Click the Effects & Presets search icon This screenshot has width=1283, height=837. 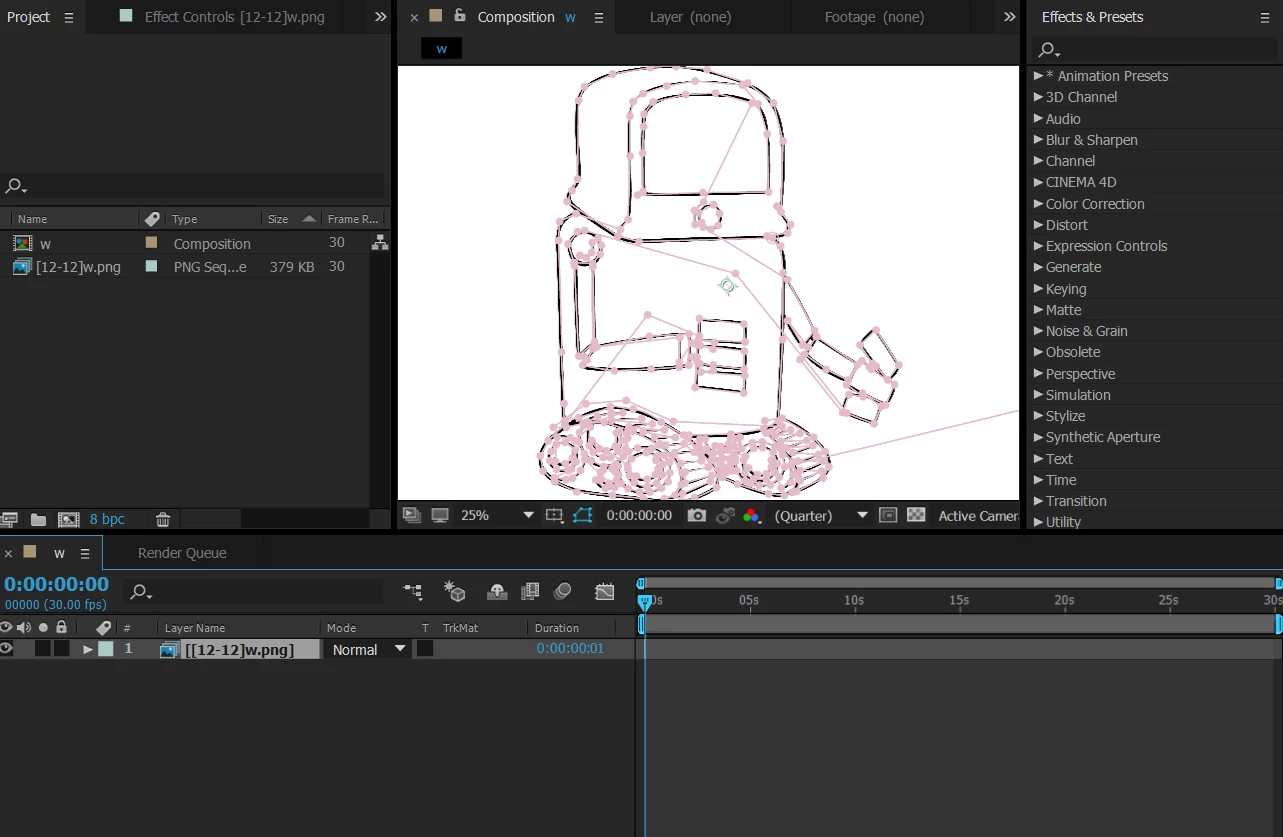(x=1048, y=49)
